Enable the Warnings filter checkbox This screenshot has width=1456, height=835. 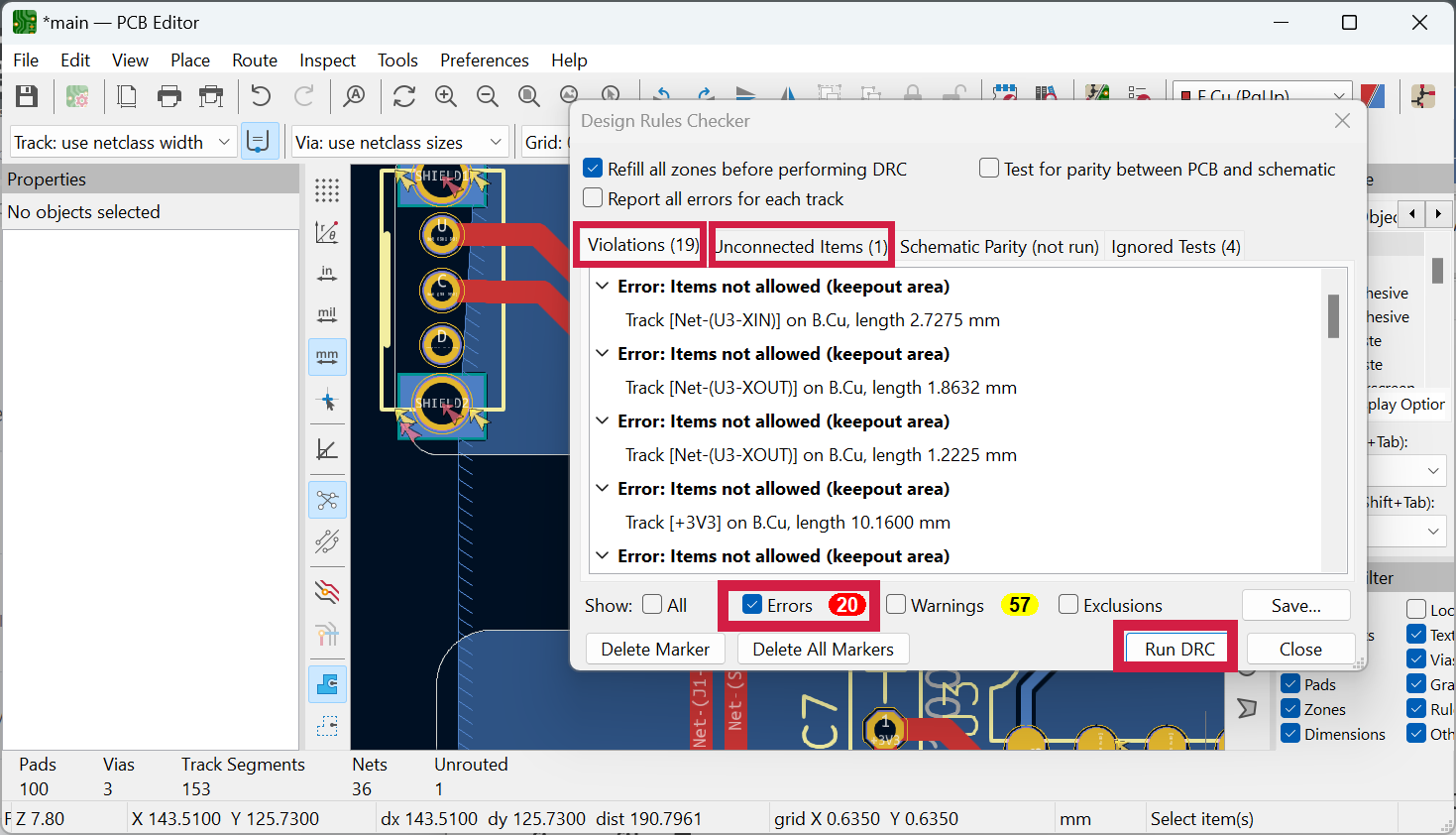[896, 605]
